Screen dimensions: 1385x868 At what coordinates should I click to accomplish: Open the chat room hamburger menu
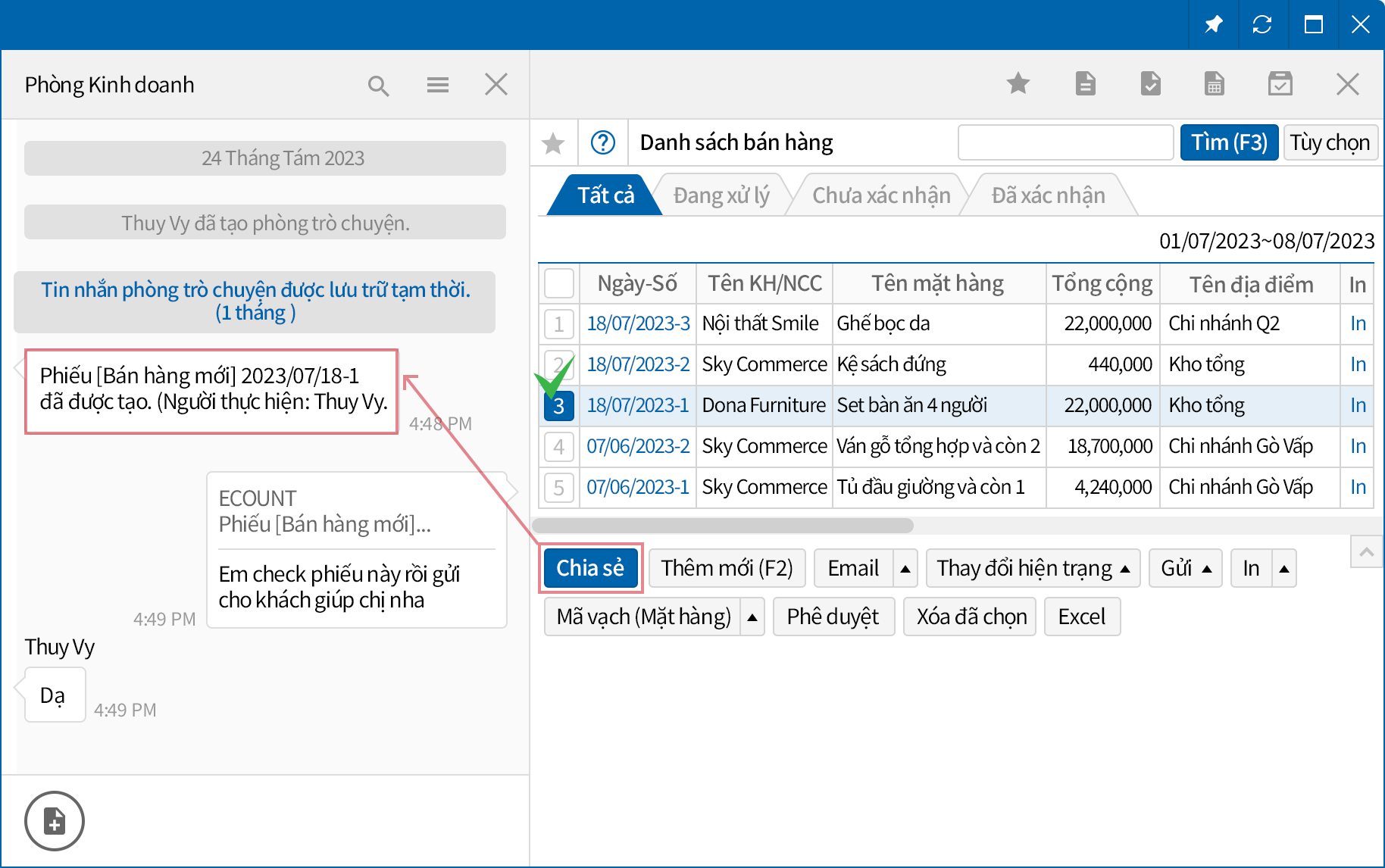[437, 85]
